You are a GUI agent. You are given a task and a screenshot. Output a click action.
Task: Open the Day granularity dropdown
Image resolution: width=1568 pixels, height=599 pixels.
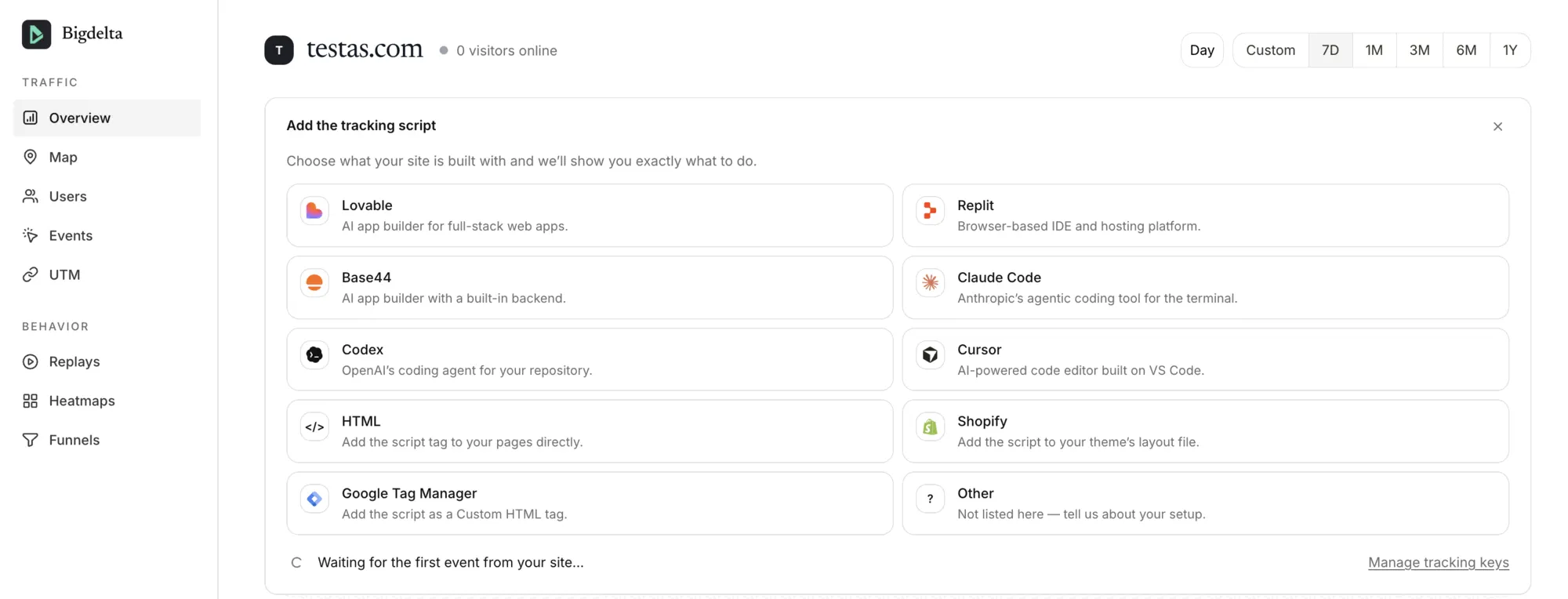[x=1202, y=50]
